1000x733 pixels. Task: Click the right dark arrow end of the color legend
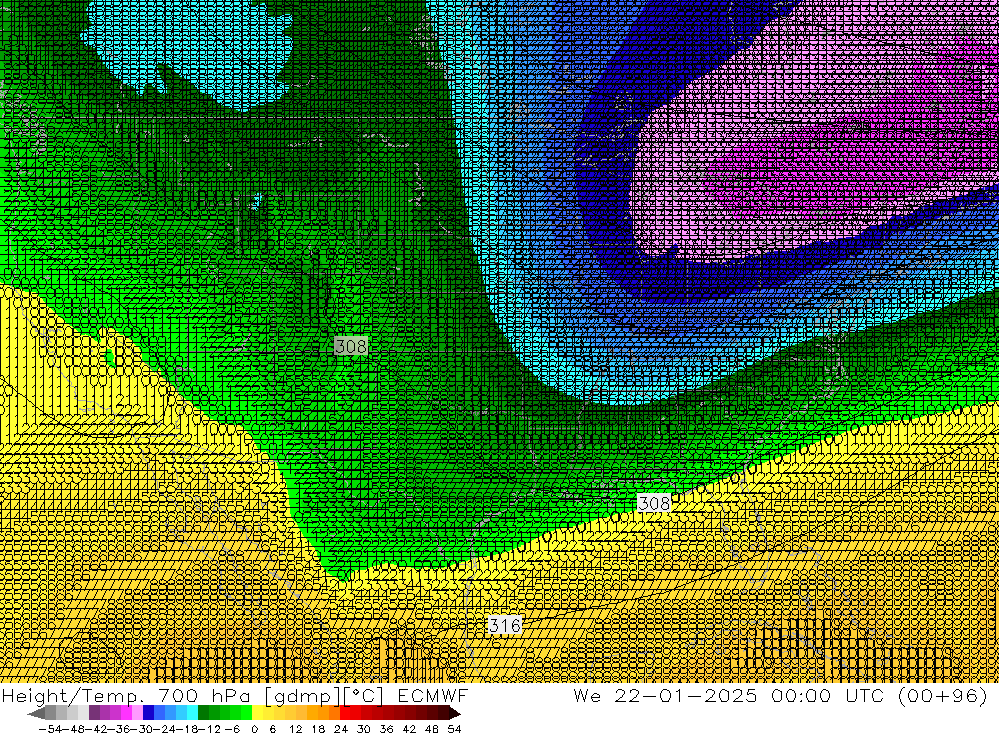[x=455, y=713]
